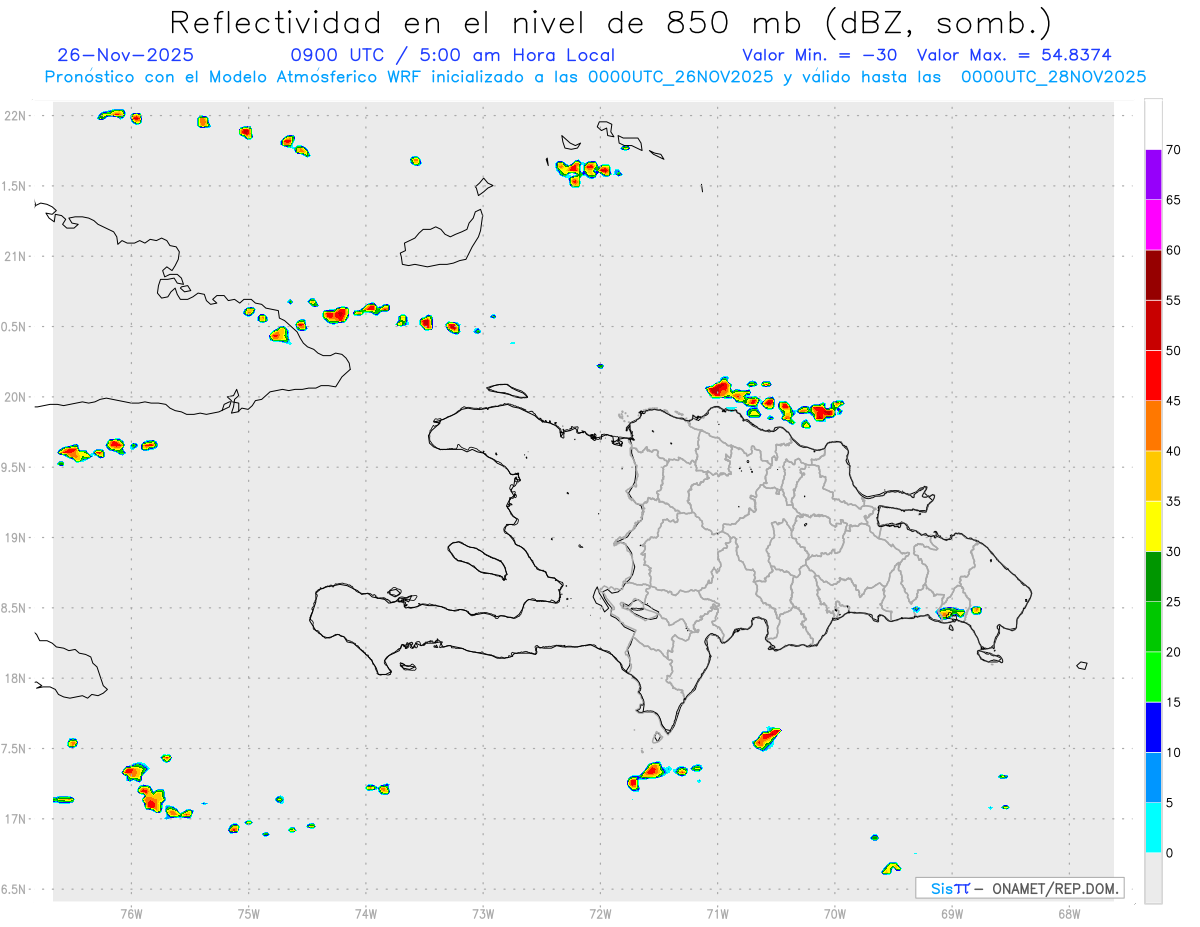The image size is (1200, 927).
Task: Click the longitude axis label '69W'
Action: [952, 914]
